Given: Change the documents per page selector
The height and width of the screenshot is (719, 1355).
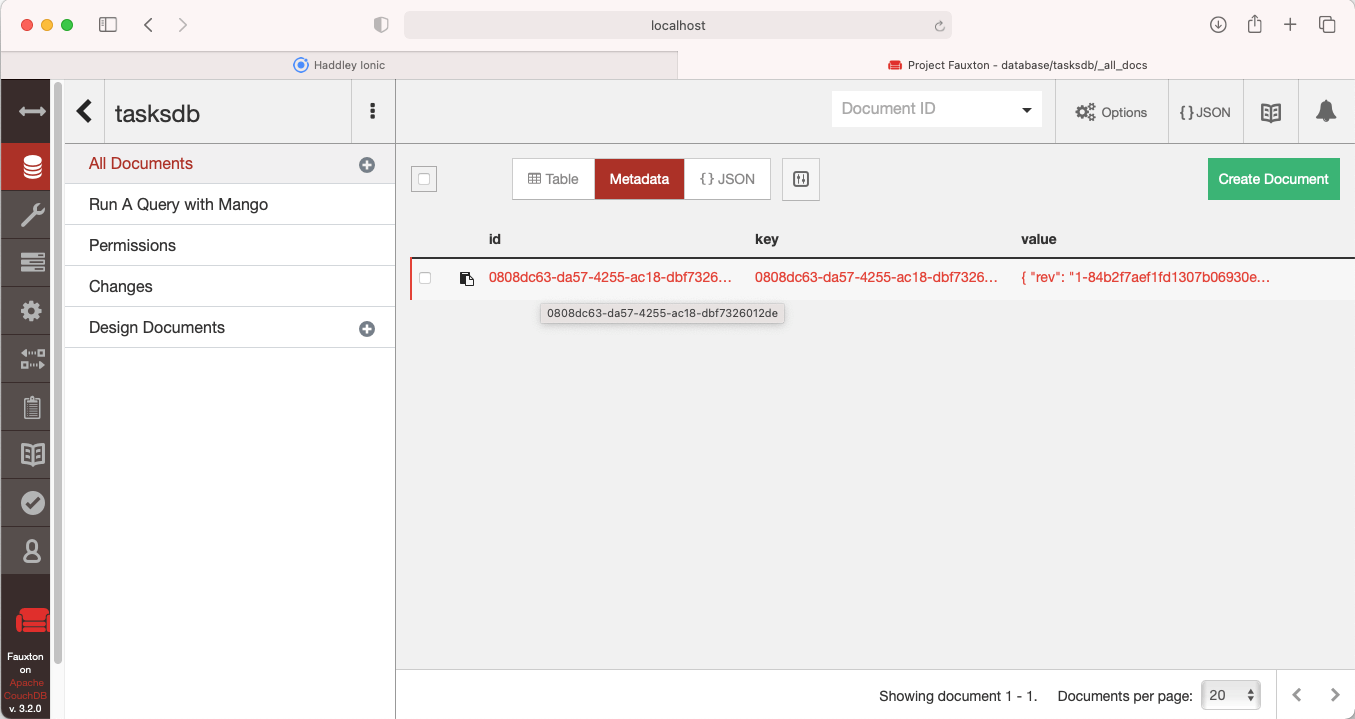Looking at the screenshot, I should (1230, 695).
